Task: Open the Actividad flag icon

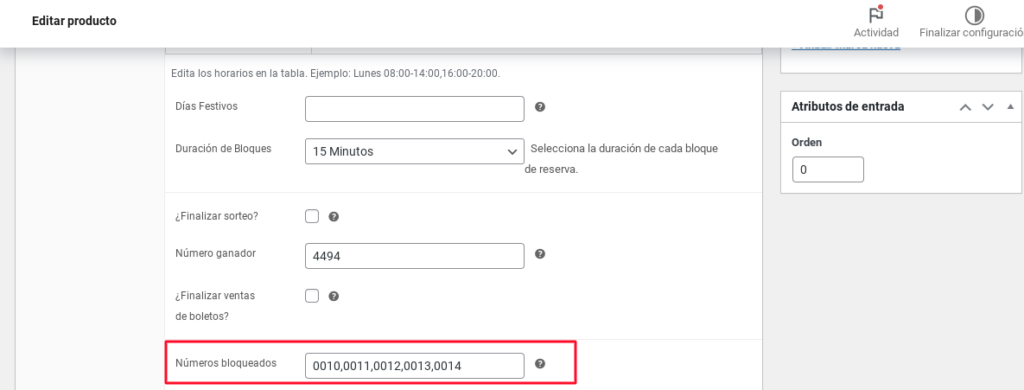Action: [x=876, y=15]
